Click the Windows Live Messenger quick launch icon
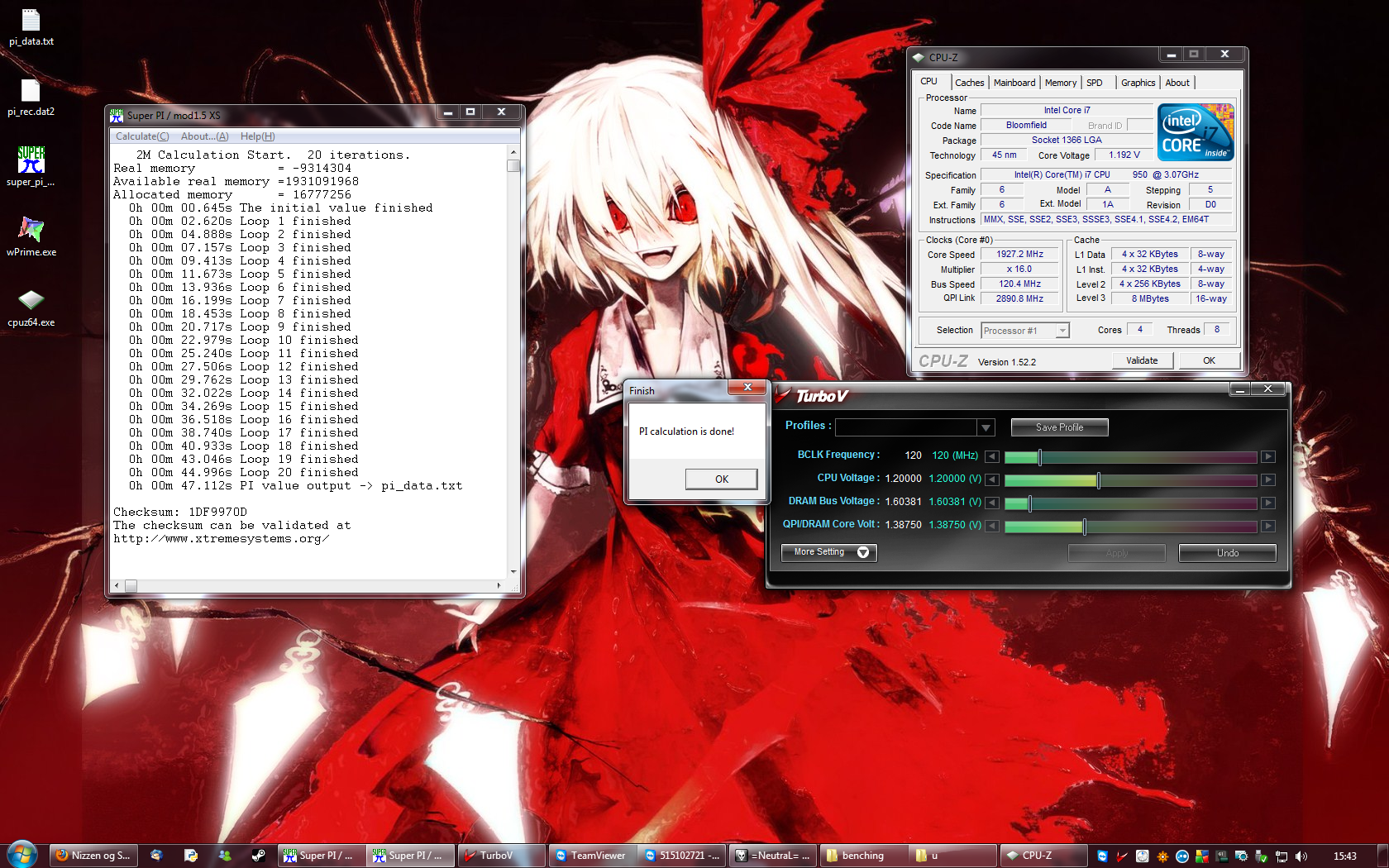This screenshot has width=1389, height=868. click(x=224, y=856)
